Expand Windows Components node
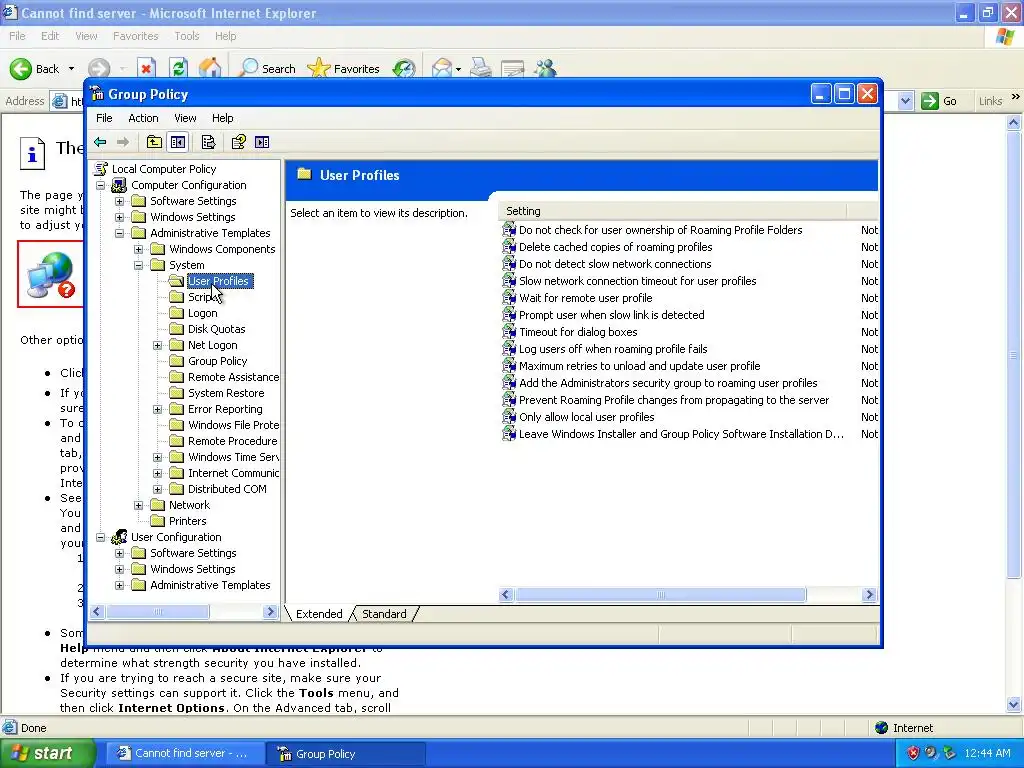The image size is (1024, 768). click(138, 249)
